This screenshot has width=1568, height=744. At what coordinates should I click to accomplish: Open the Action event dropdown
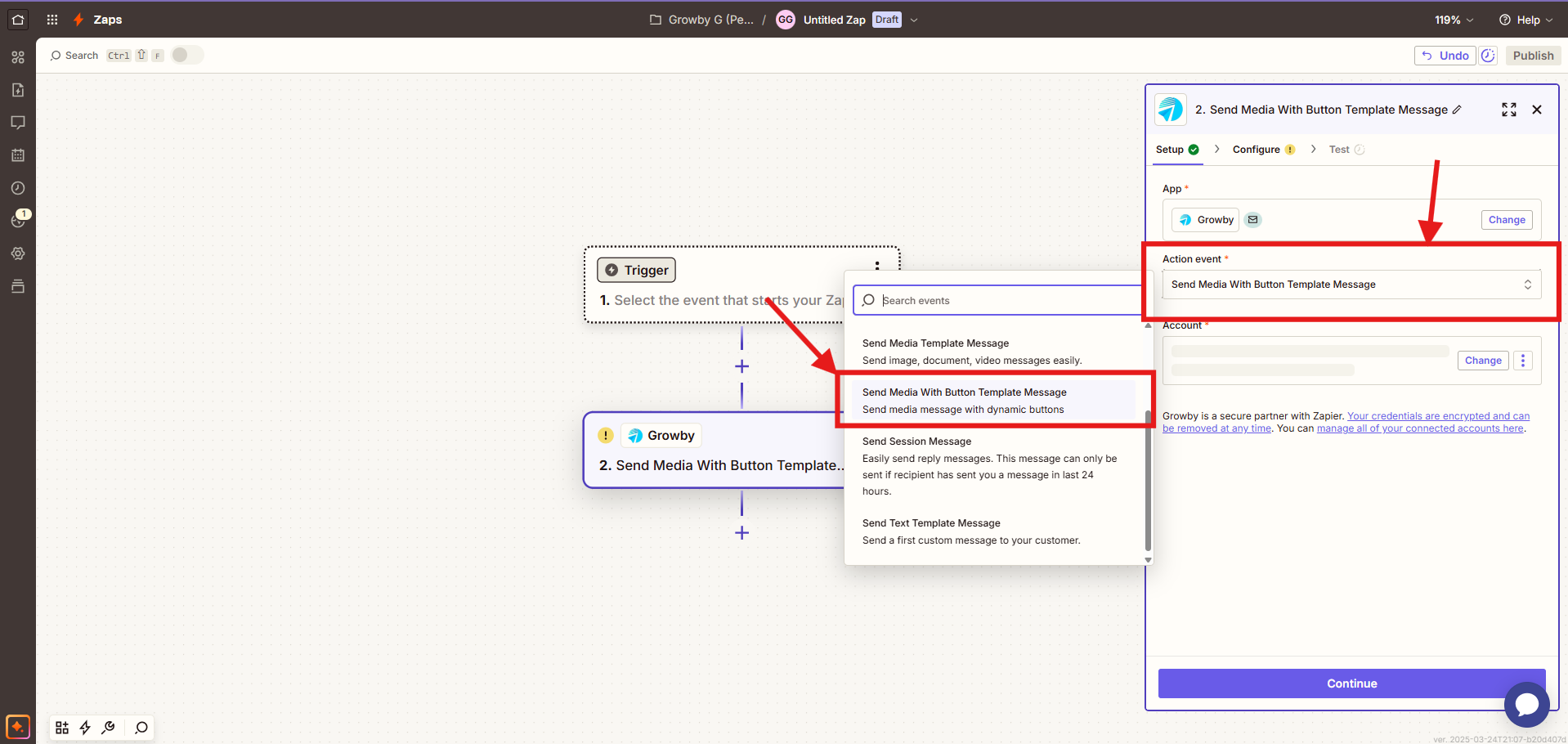coord(1351,285)
